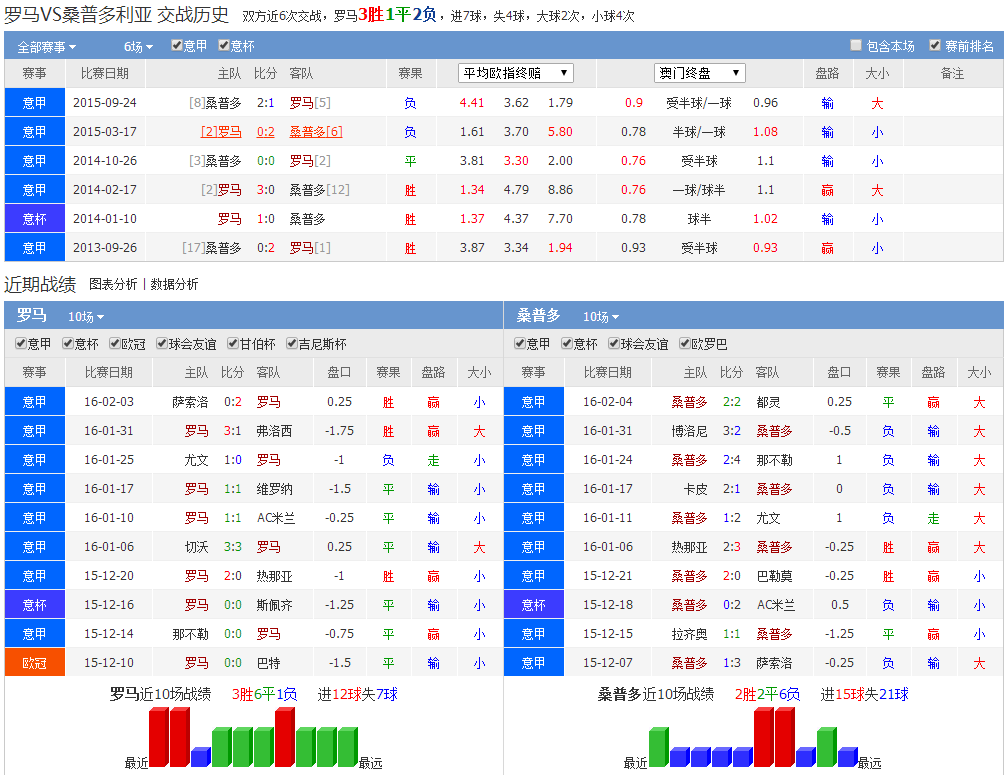
Task: Click odds value 8.86
Action: coord(560,190)
